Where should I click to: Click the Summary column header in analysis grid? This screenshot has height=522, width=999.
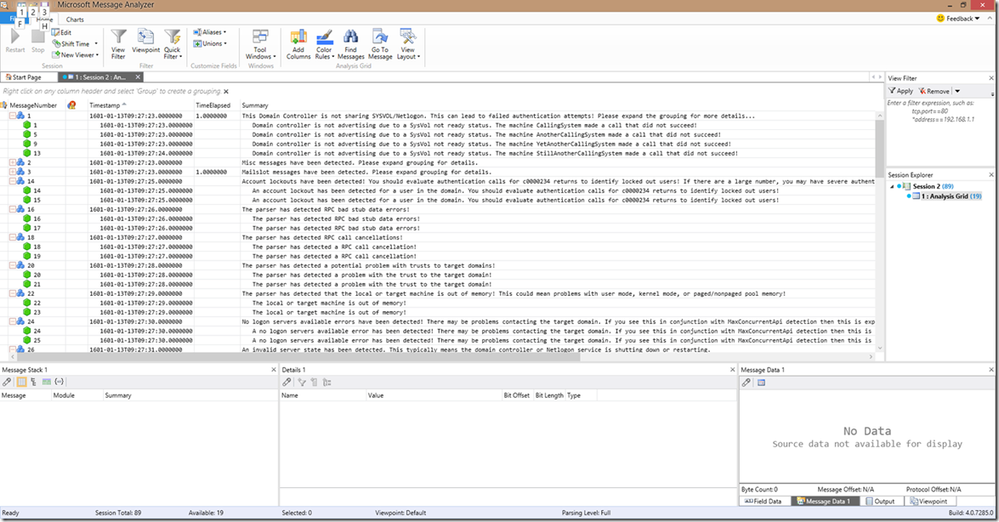point(255,105)
